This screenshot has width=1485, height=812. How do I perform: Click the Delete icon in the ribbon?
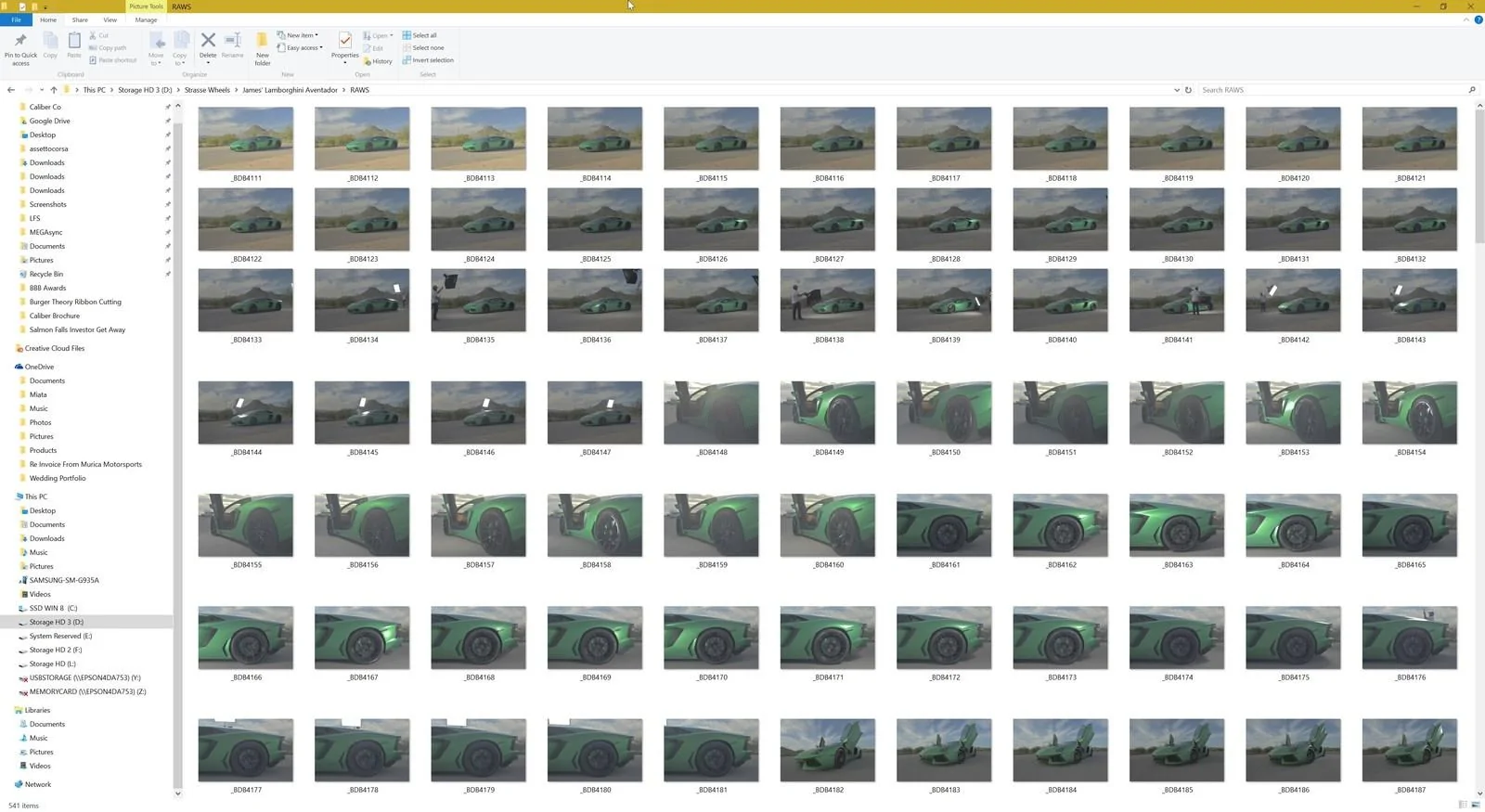coord(208,40)
